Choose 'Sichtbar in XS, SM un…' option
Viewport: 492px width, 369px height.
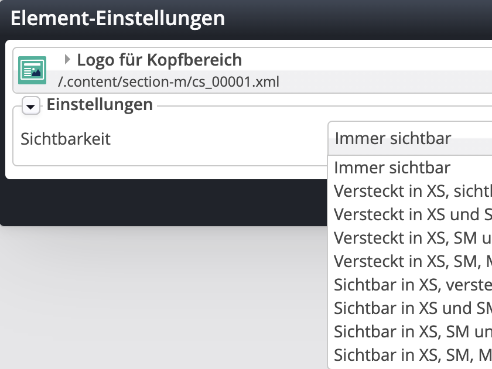(x=413, y=332)
